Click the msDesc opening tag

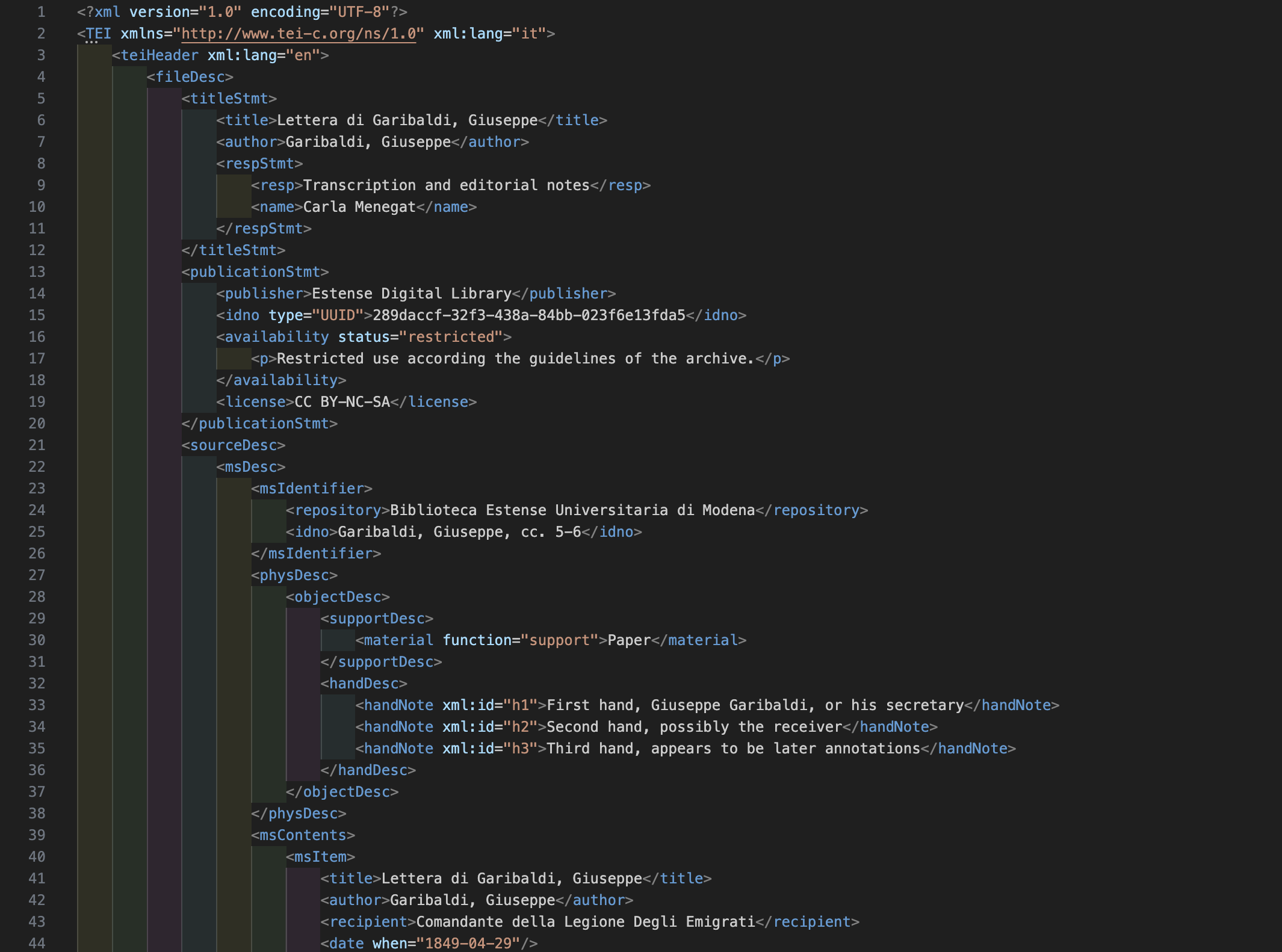[x=251, y=466]
